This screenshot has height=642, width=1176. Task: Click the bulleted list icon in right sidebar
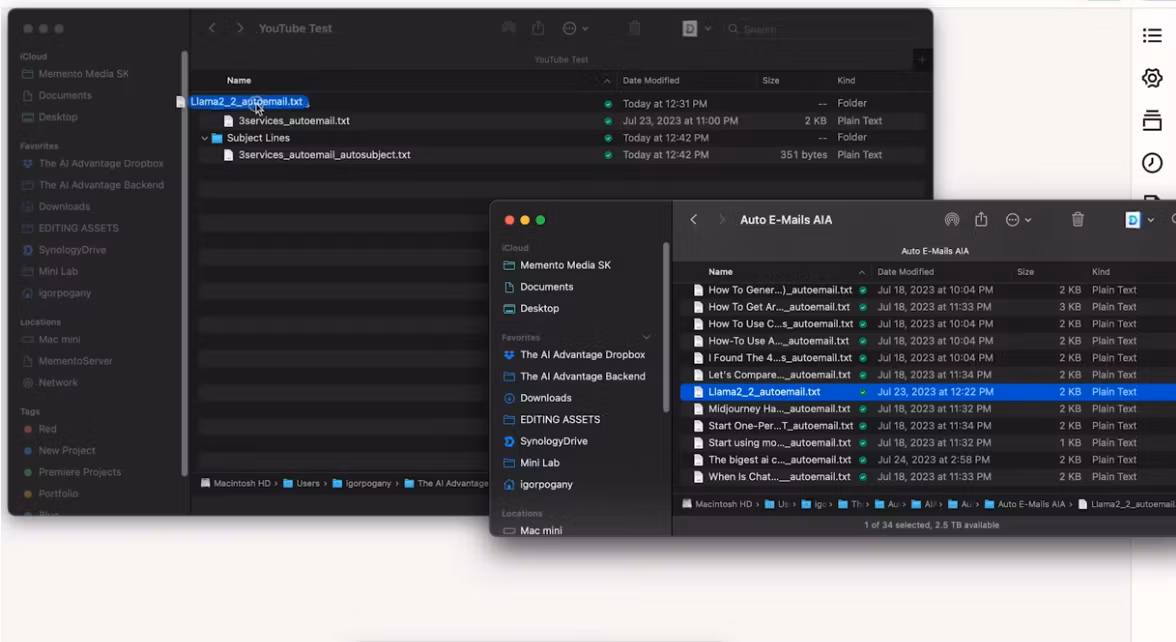[x=1152, y=36]
